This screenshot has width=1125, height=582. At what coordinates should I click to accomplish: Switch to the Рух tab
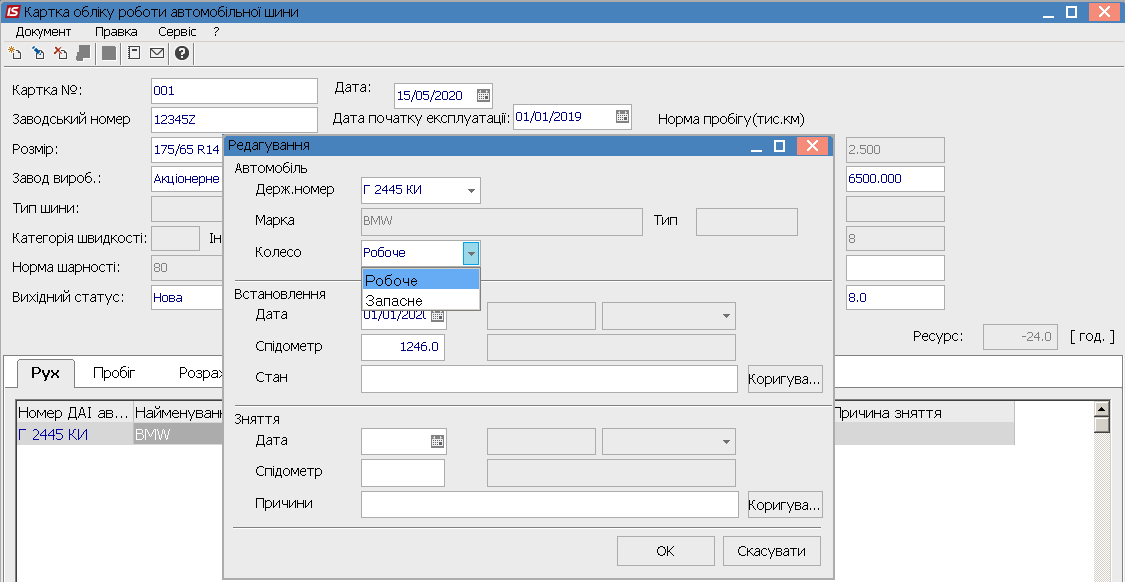[44, 372]
